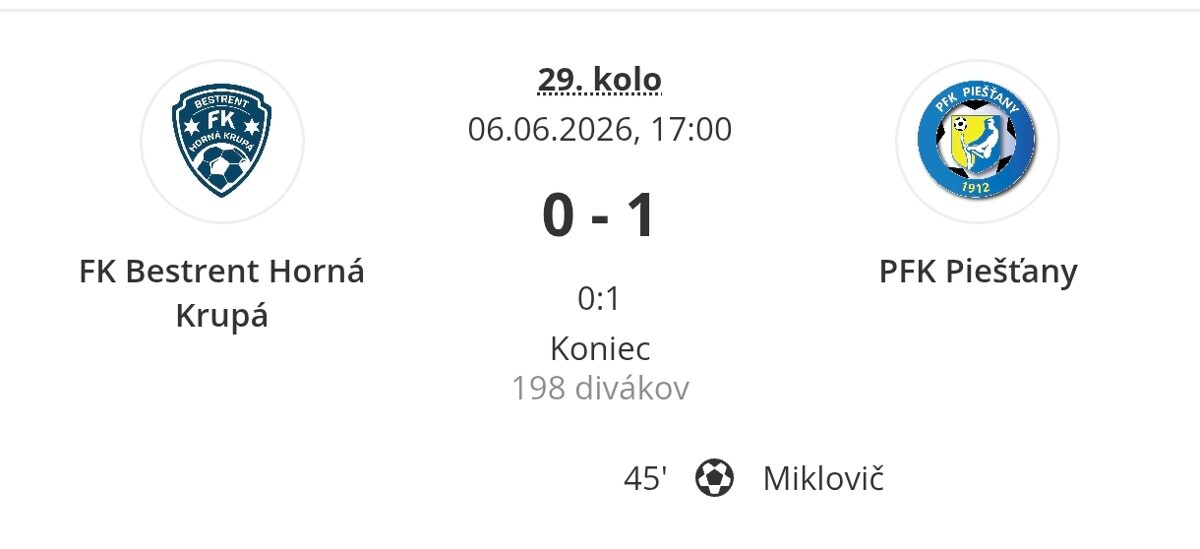The height and width of the screenshot is (549, 1200).
Task: Click the 17:00 kickoff time
Action: coord(690,129)
